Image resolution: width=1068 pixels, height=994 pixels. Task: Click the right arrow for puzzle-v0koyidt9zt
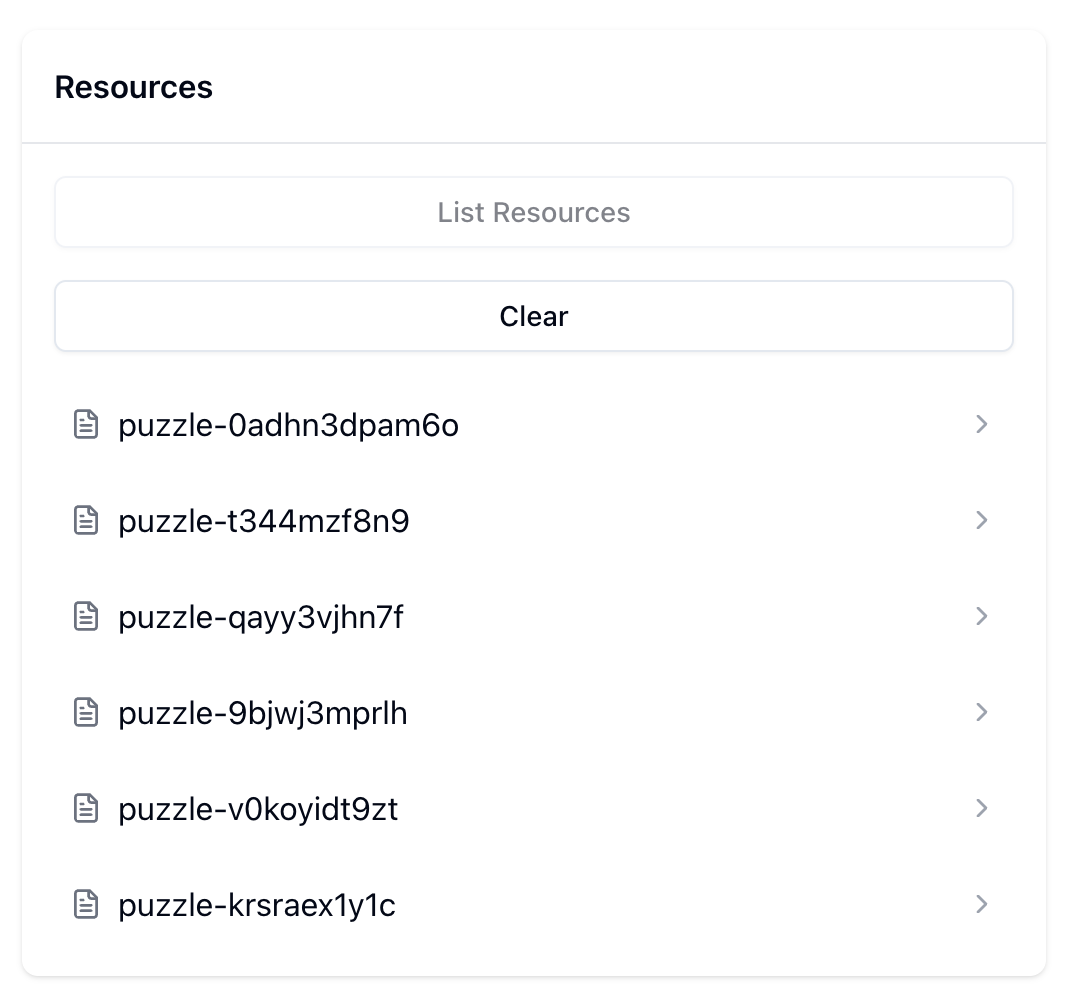click(981, 808)
